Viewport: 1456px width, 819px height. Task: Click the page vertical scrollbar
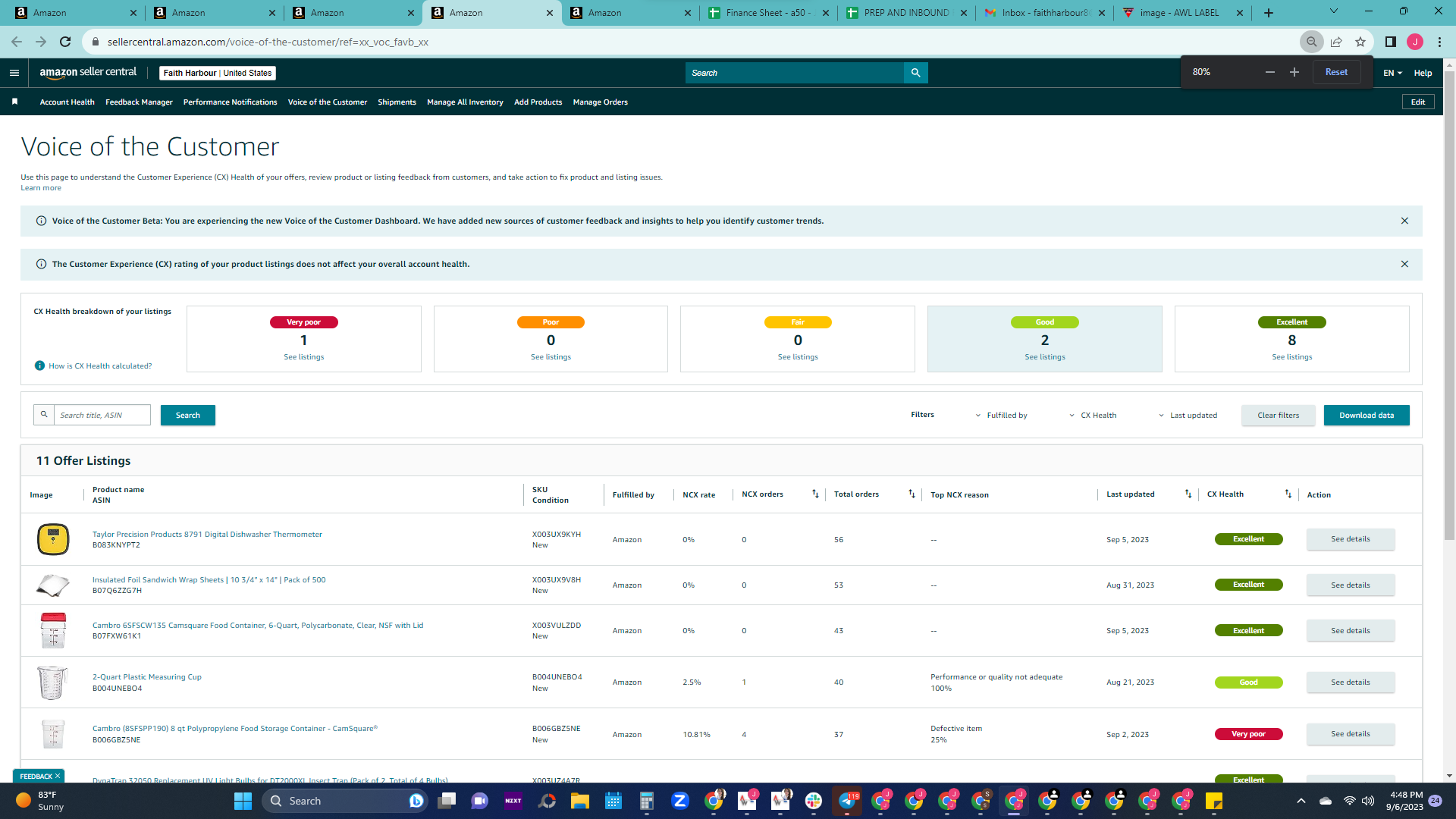tap(1449, 305)
